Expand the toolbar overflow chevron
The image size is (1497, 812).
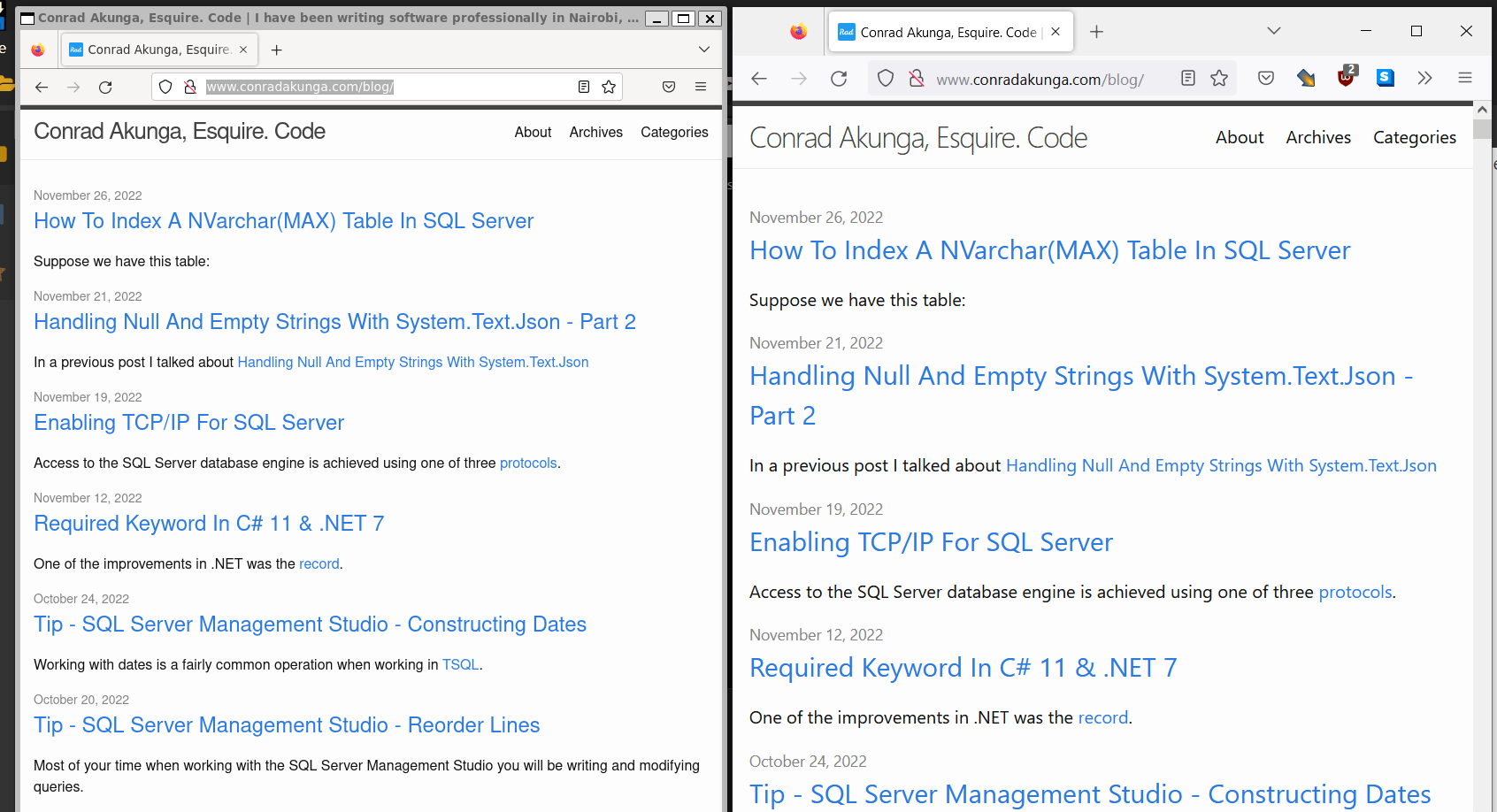click(1424, 78)
